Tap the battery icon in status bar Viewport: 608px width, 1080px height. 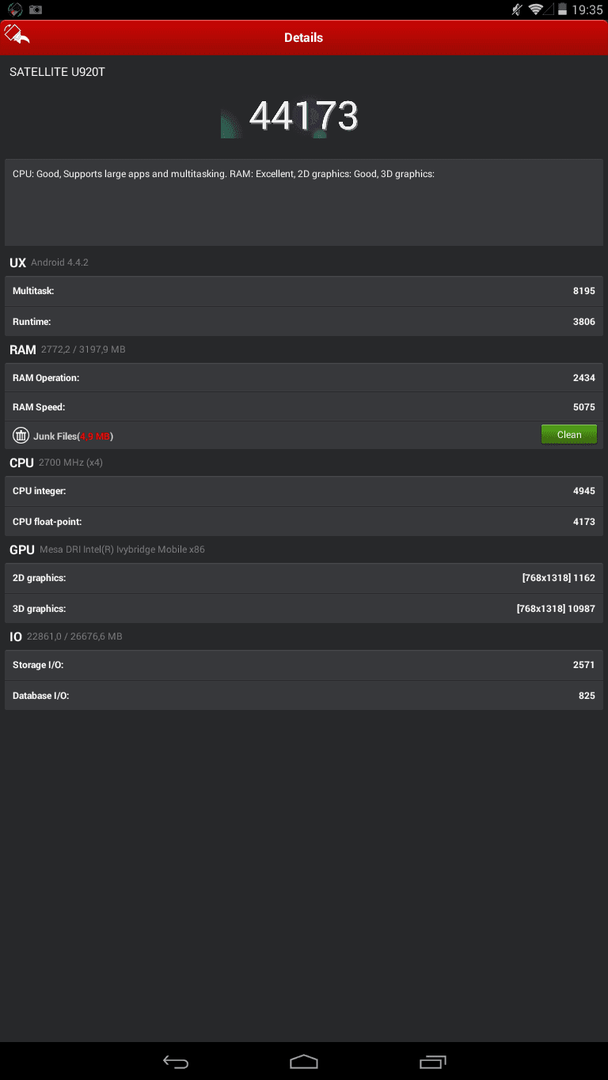pyautogui.click(x=563, y=10)
